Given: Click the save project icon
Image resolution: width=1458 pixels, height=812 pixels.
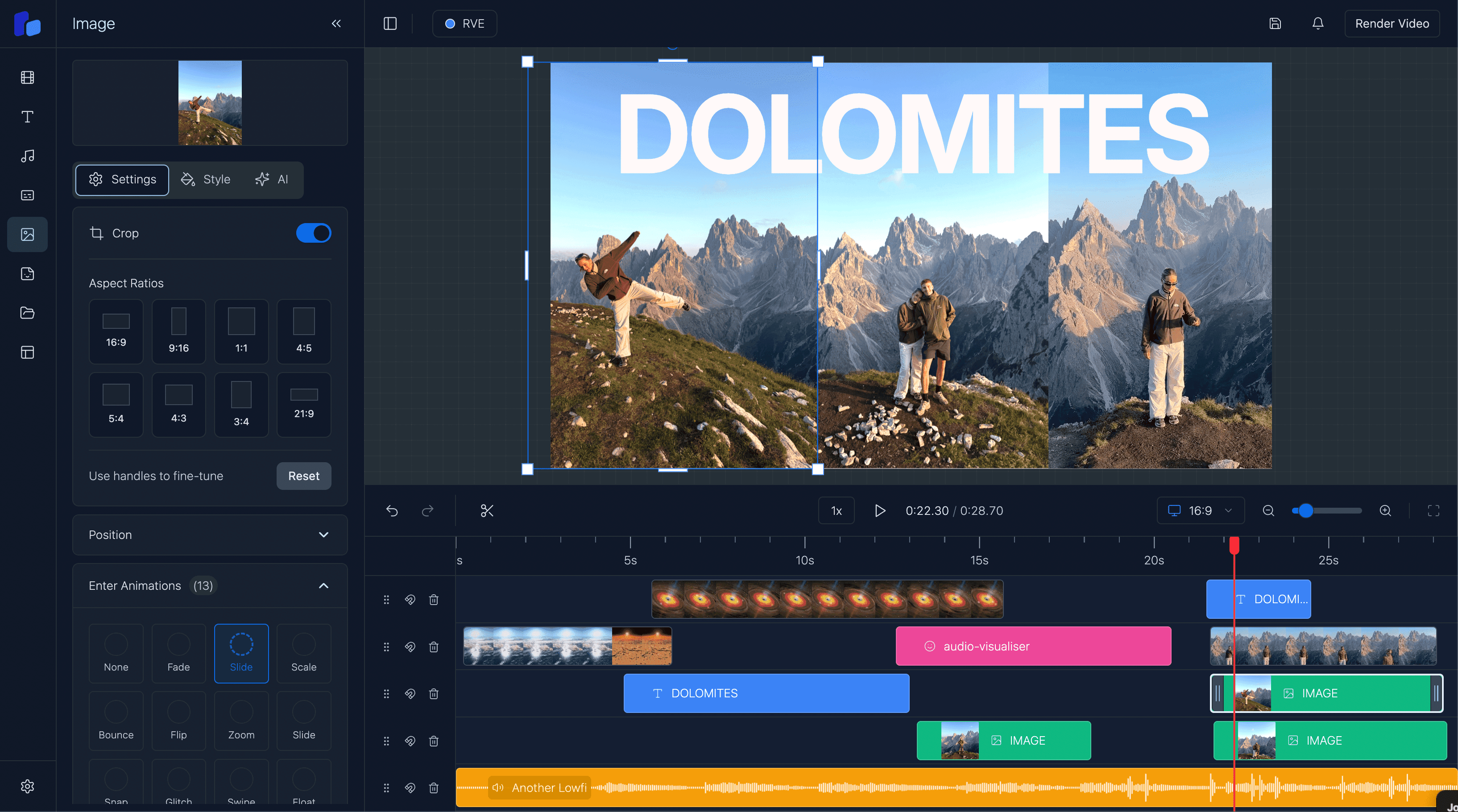Looking at the screenshot, I should pos(1275,23).
